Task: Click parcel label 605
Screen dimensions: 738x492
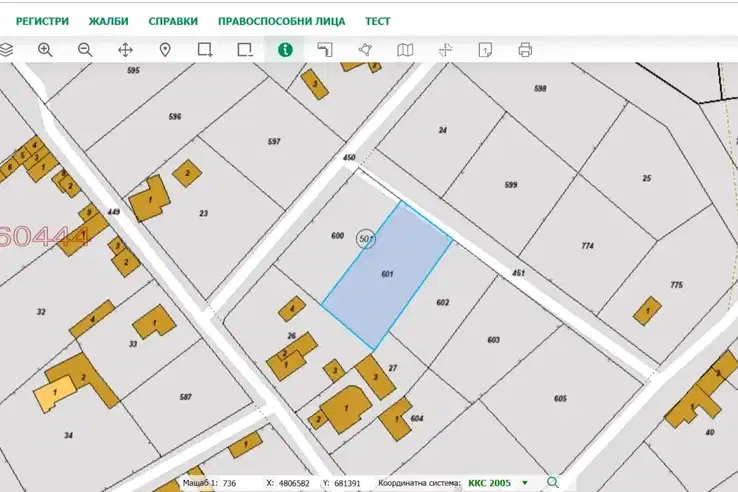Action: click(x=560, y=398)
